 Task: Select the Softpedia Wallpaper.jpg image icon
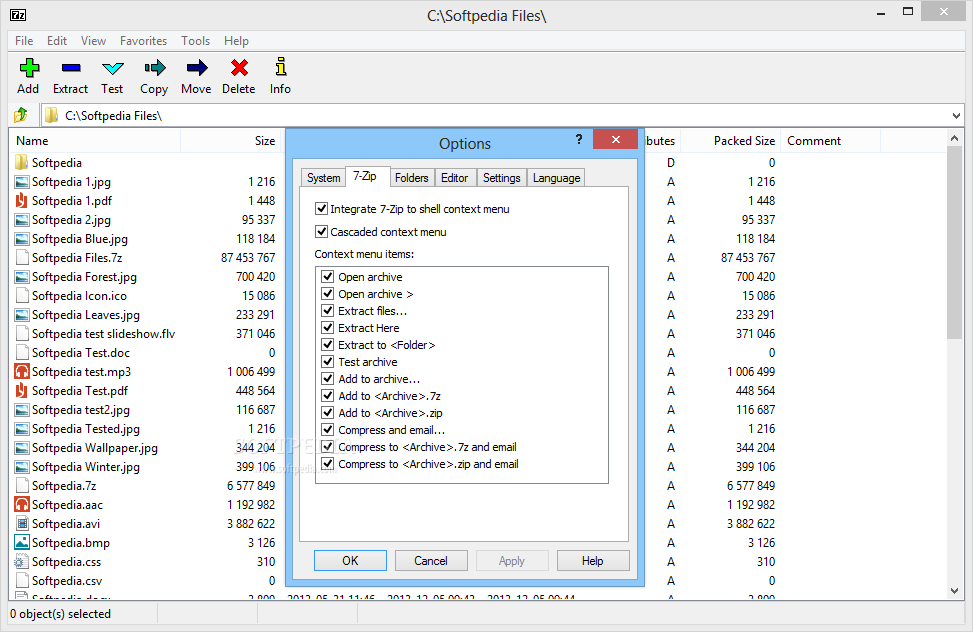coord(22,448)
